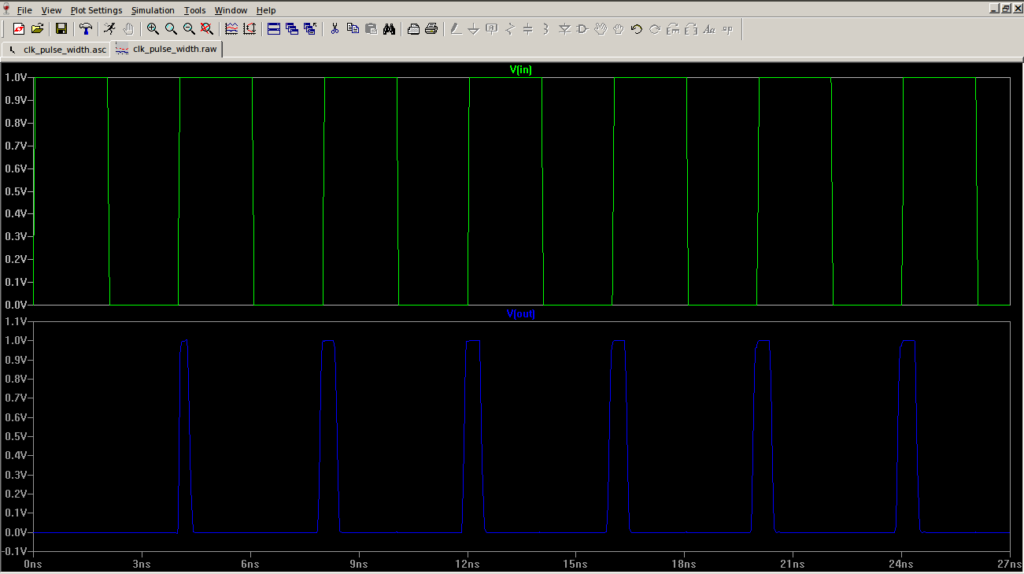Click the Print Setup icon
This screenshot has height=574, width=1024.
pos(413,29)
